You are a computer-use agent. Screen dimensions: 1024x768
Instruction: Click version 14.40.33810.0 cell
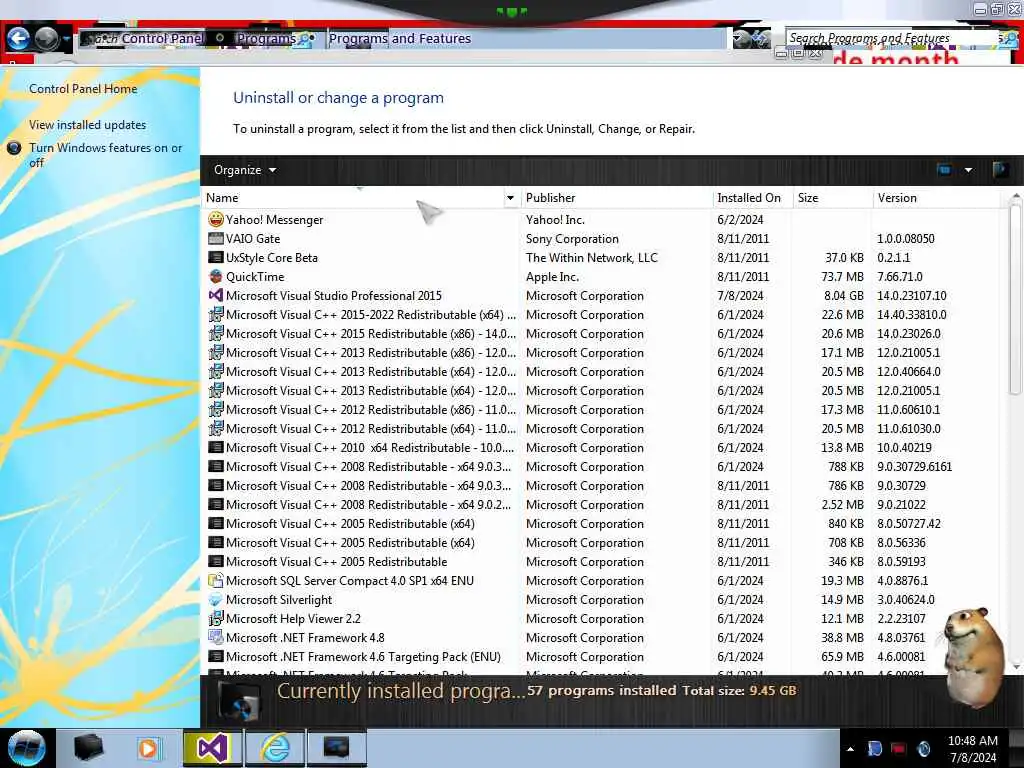911,315
